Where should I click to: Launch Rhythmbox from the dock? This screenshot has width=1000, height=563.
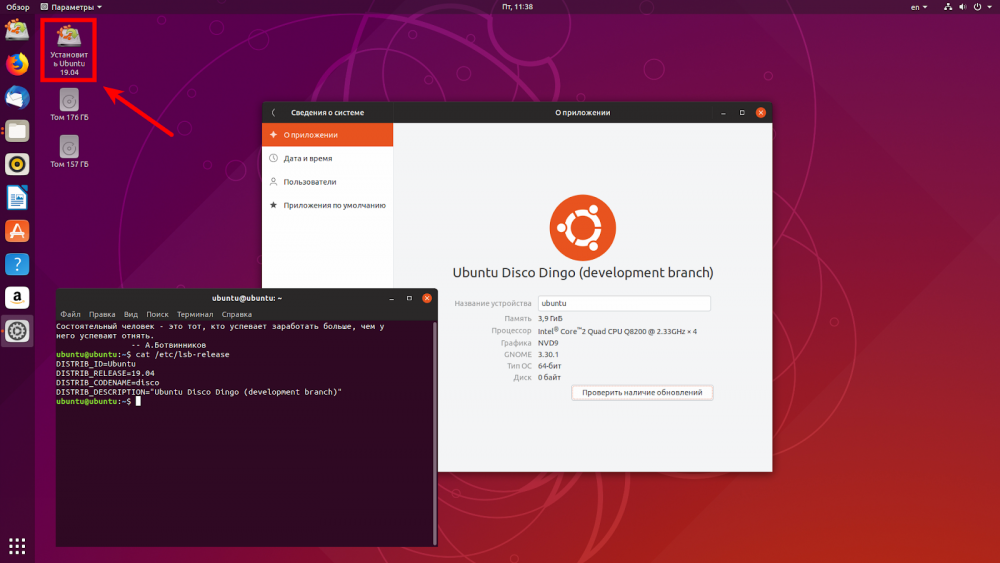(17, 165)
